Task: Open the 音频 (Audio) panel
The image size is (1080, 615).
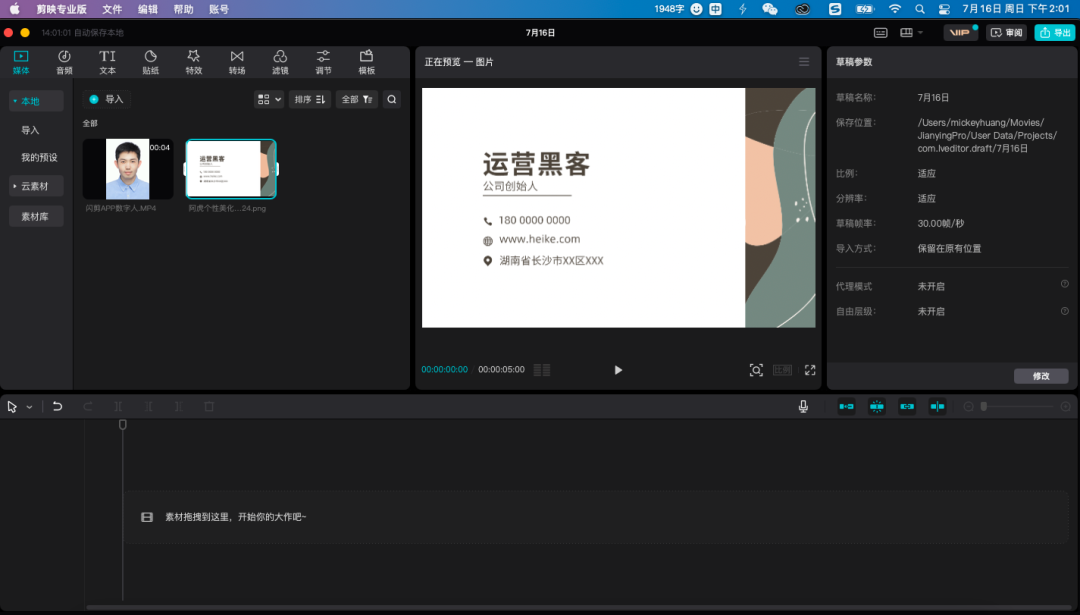Action: point(63,61)
